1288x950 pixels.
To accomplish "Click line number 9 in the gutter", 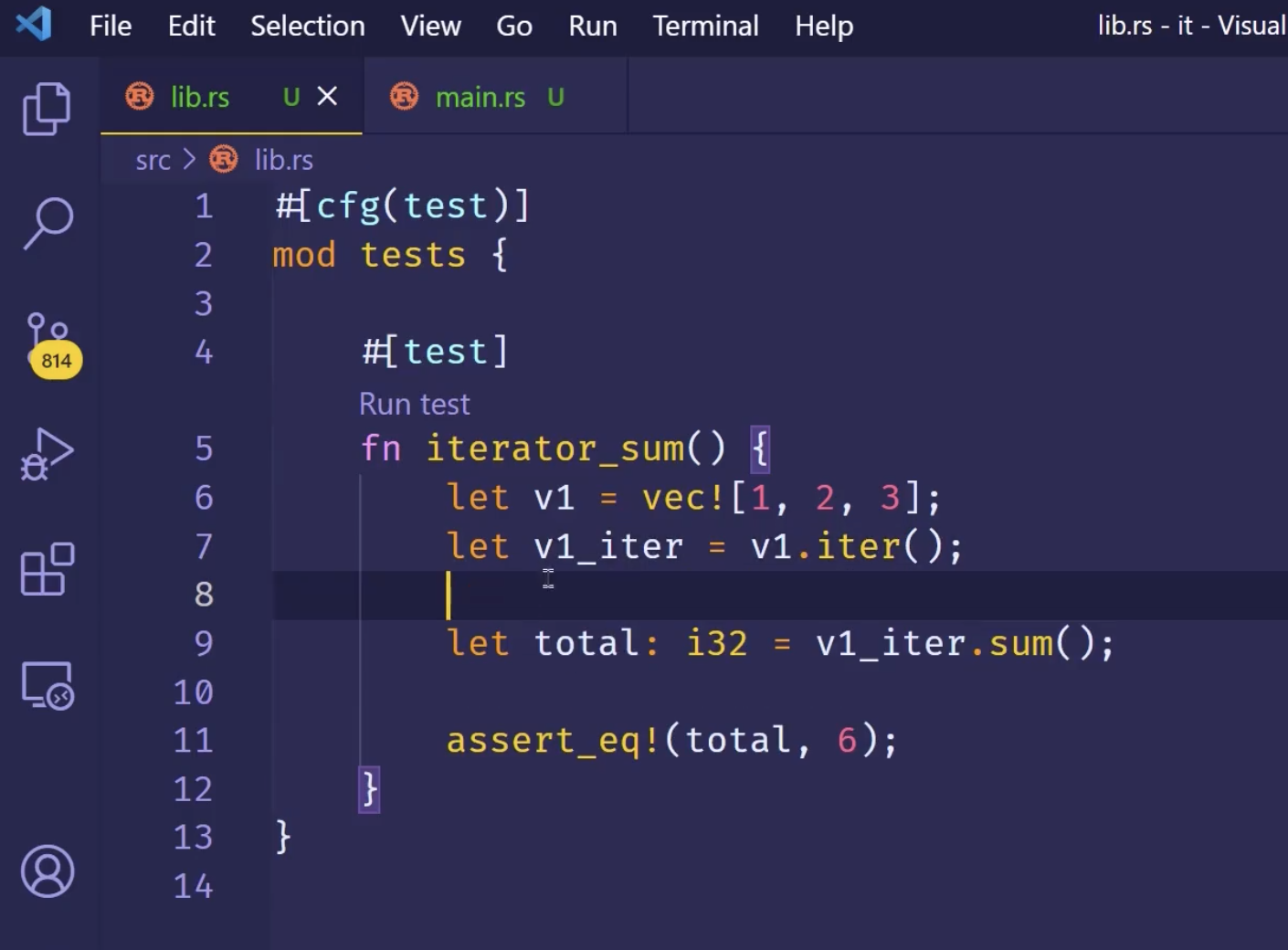I will [x=204, y=643].
